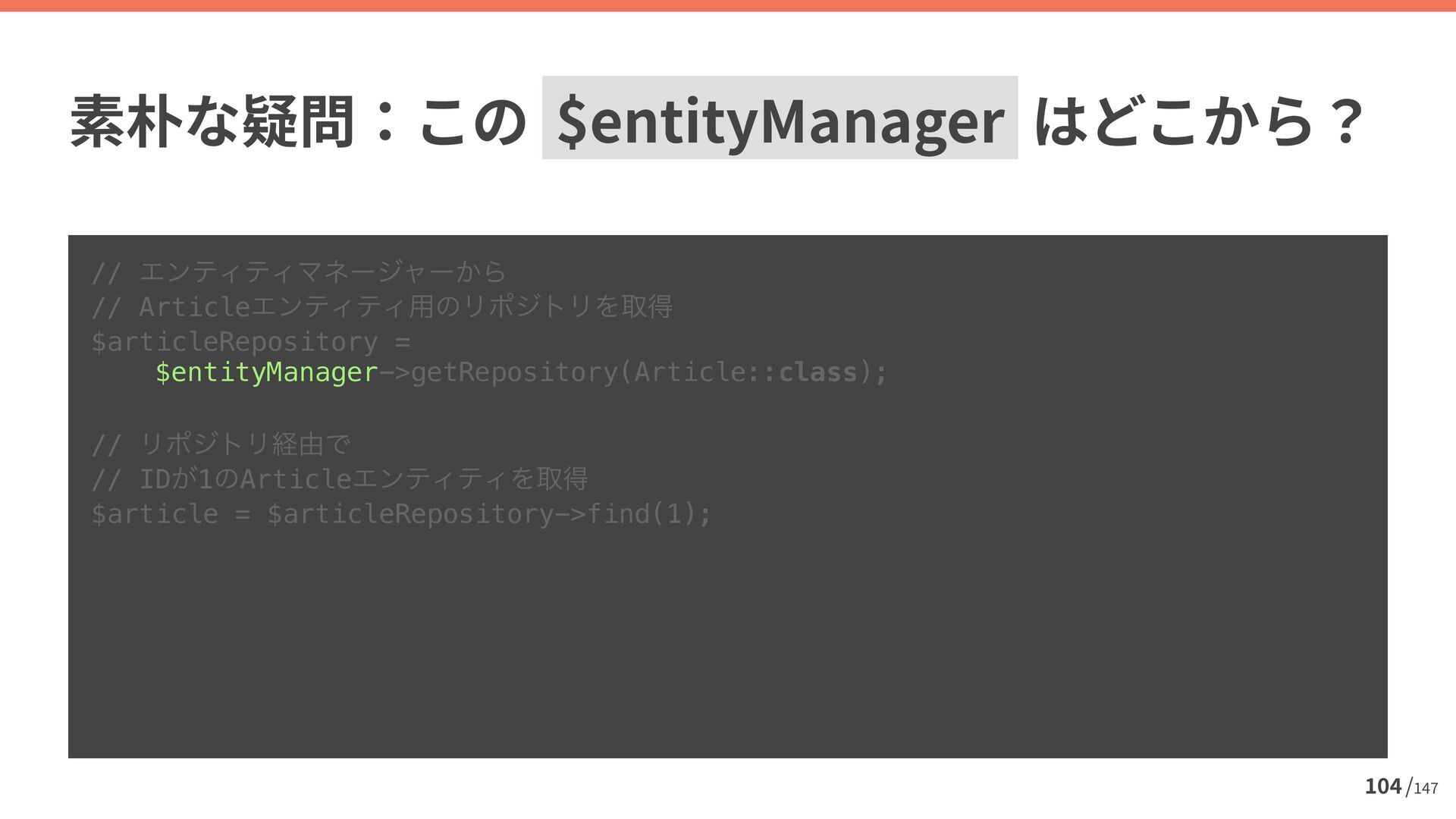
Task: Click the title text はどこから？
Action: click(1198, 121)
